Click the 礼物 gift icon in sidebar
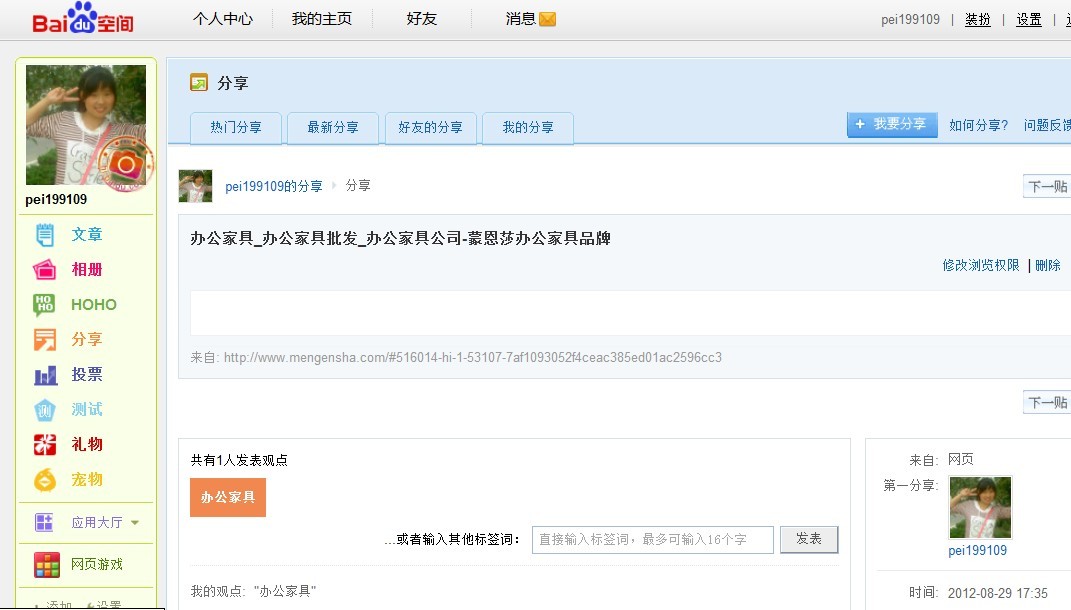 (44, 445)
